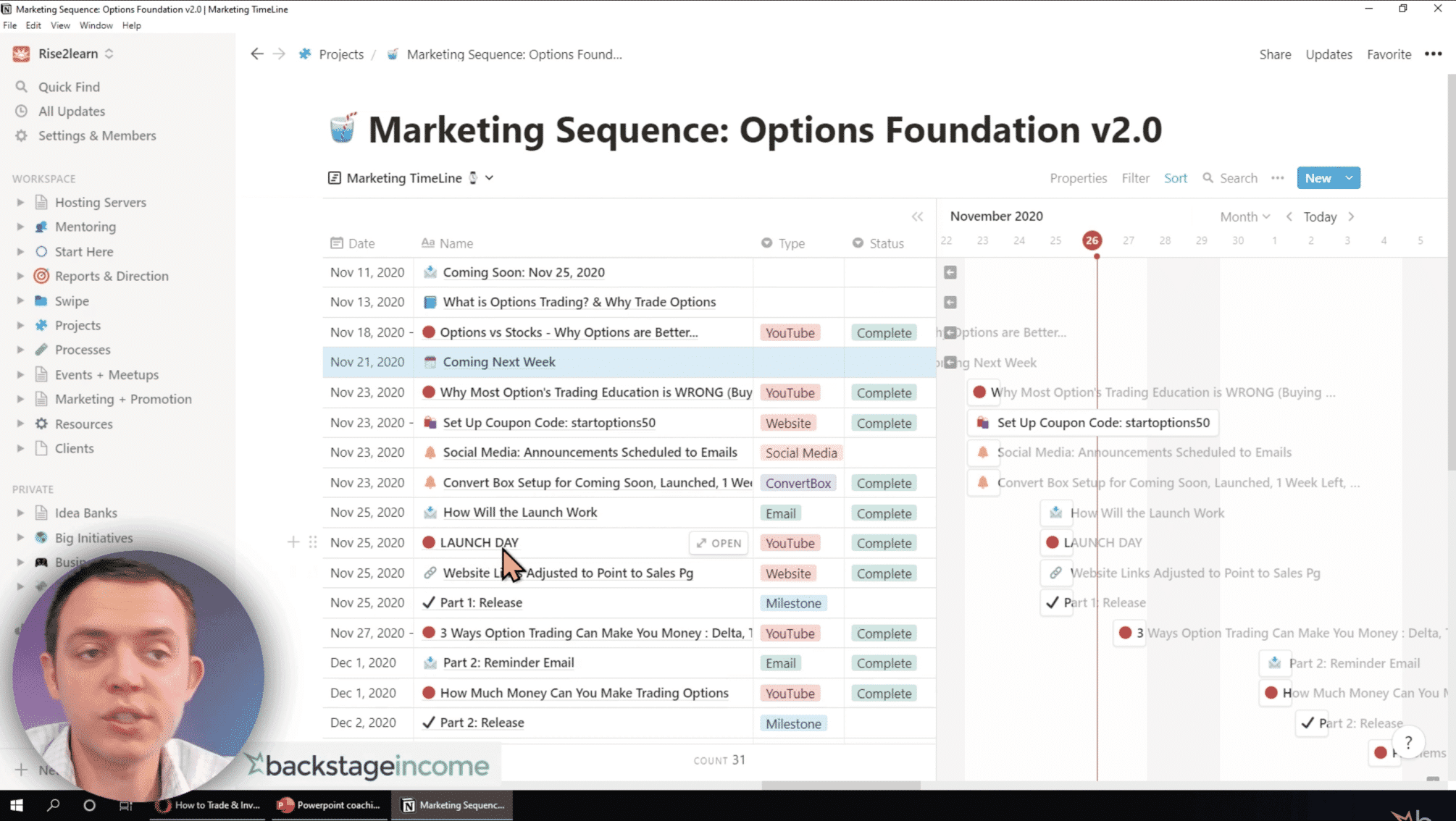Open the three-dot page options menu
The image size is (1456, 821).
coord(1433,54)
